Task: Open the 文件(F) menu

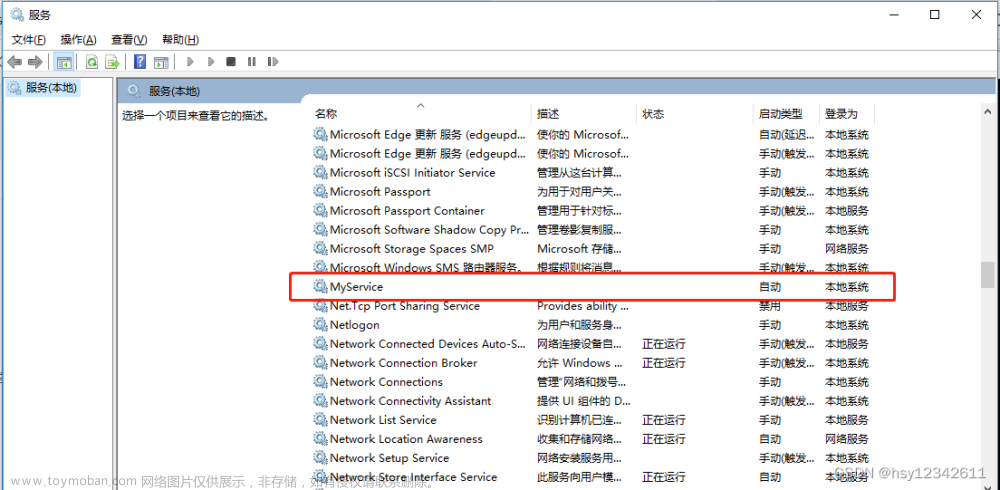Action: click(x=29, y=40)
